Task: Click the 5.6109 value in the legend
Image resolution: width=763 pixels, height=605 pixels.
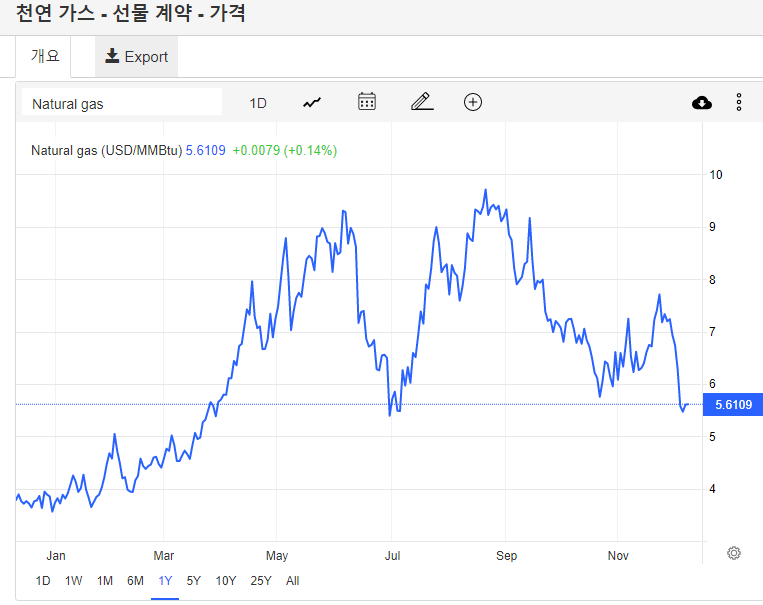Action: 205,150
